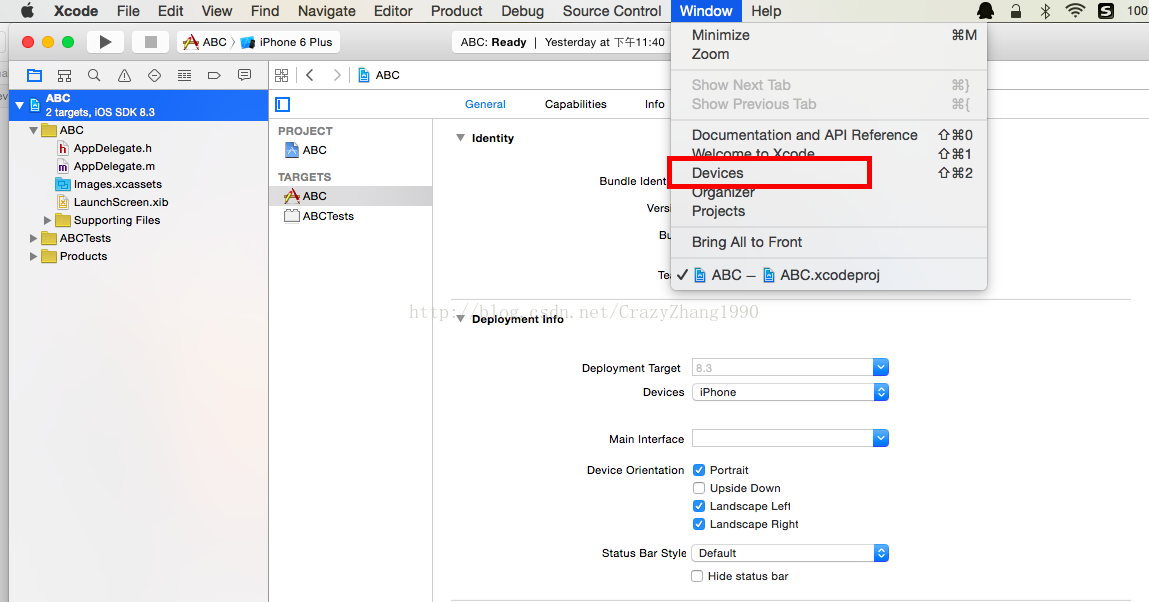Open the Status Bar Style dropdown
The height and width of the screenshot is (602, 1149).
click(x=790, y=553)
